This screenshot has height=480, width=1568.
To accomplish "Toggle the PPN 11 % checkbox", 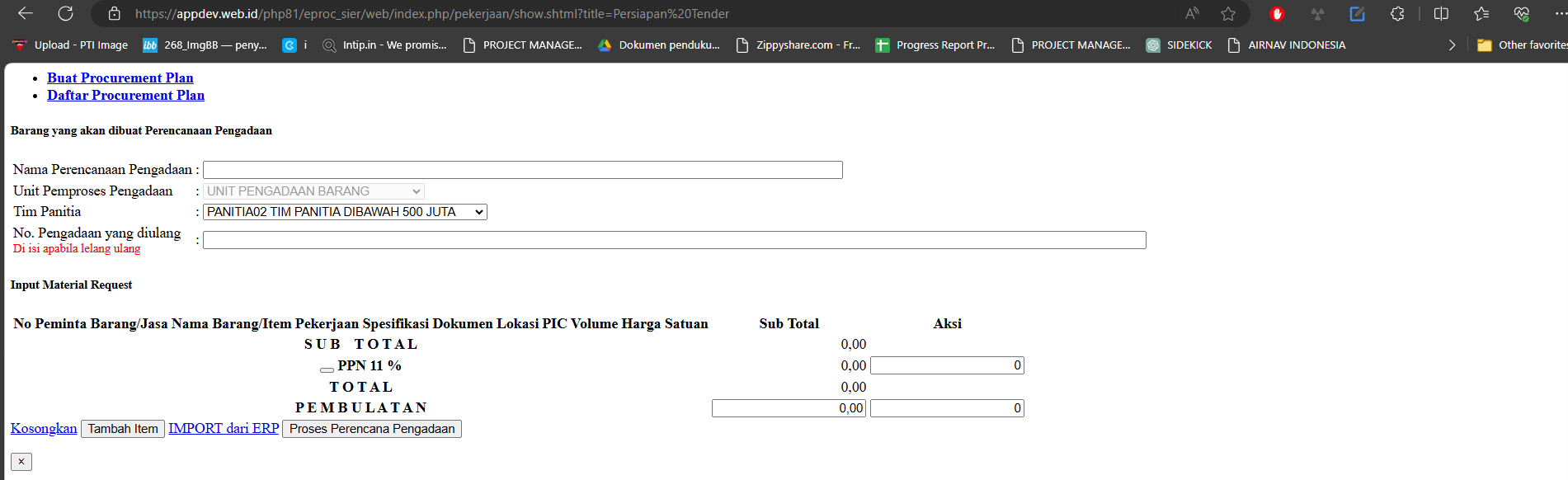I will [327, 369].
